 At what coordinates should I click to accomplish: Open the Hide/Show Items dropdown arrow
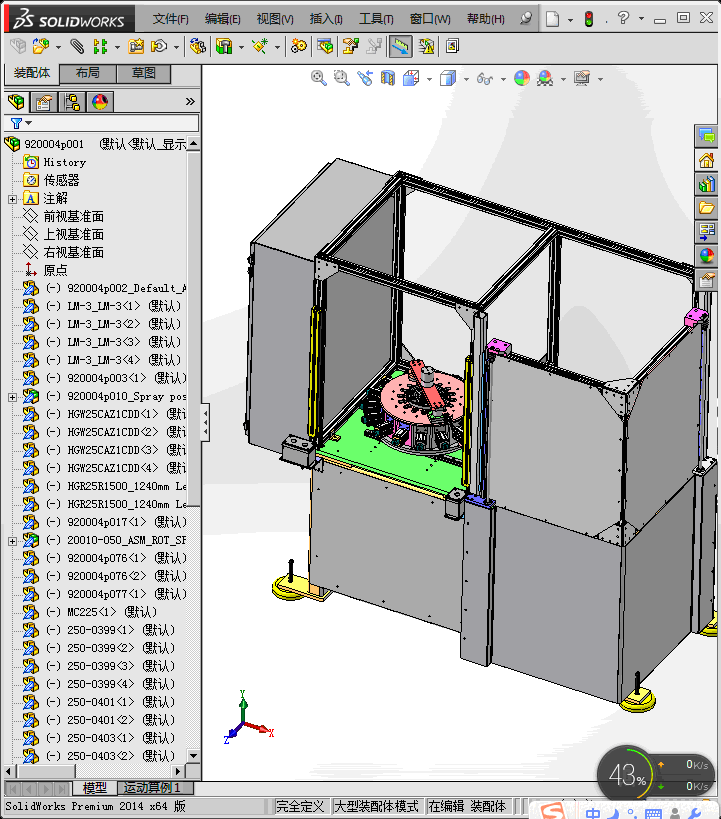coord(503,79)
